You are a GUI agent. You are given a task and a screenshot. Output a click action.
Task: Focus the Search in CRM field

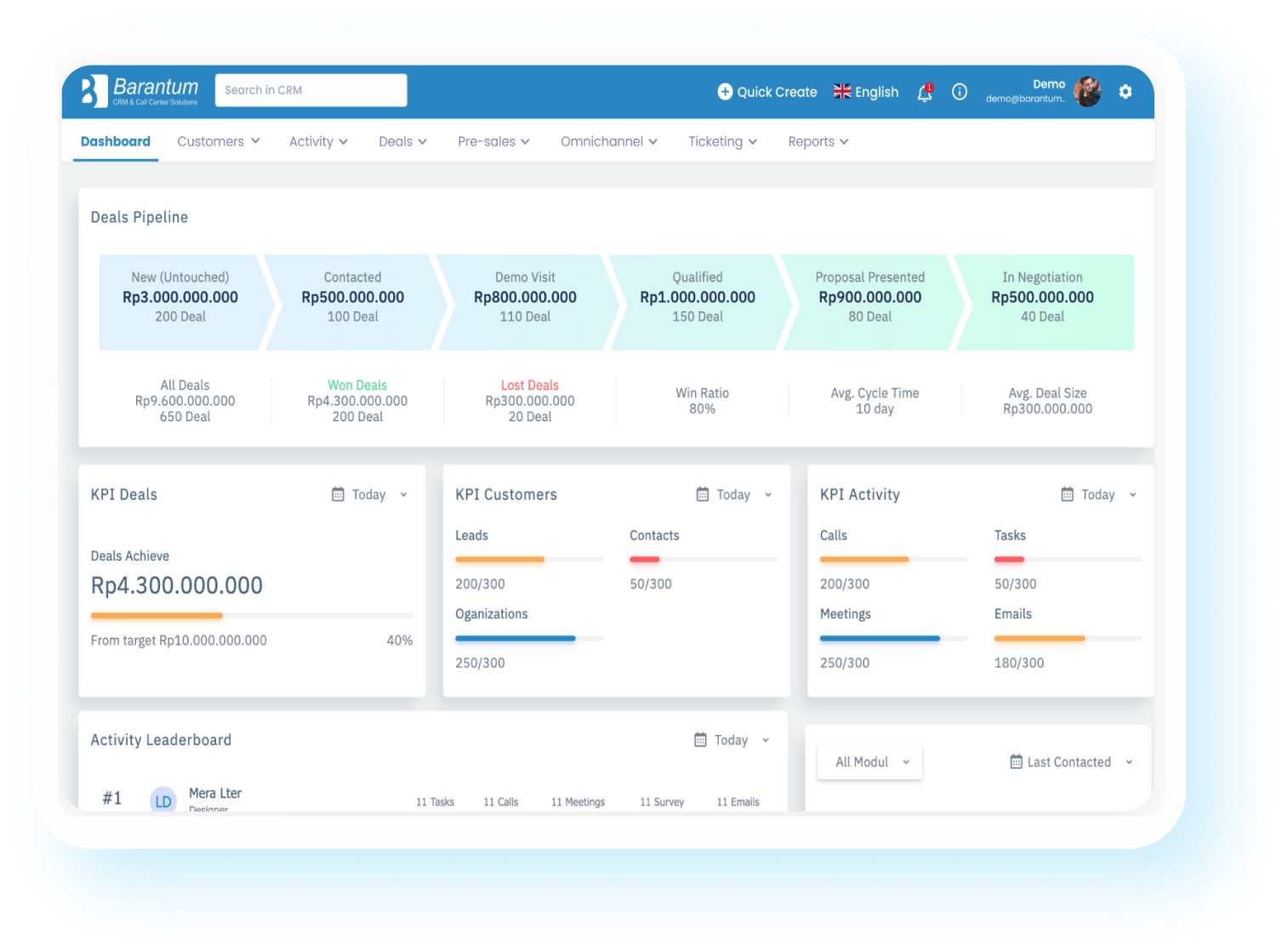tap(311, 90)
